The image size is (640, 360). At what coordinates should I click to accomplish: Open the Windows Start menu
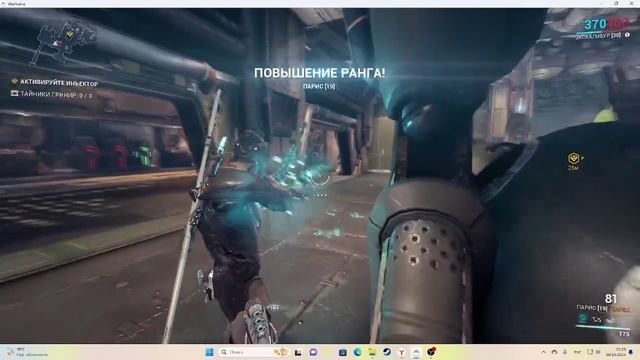(209, 352)
